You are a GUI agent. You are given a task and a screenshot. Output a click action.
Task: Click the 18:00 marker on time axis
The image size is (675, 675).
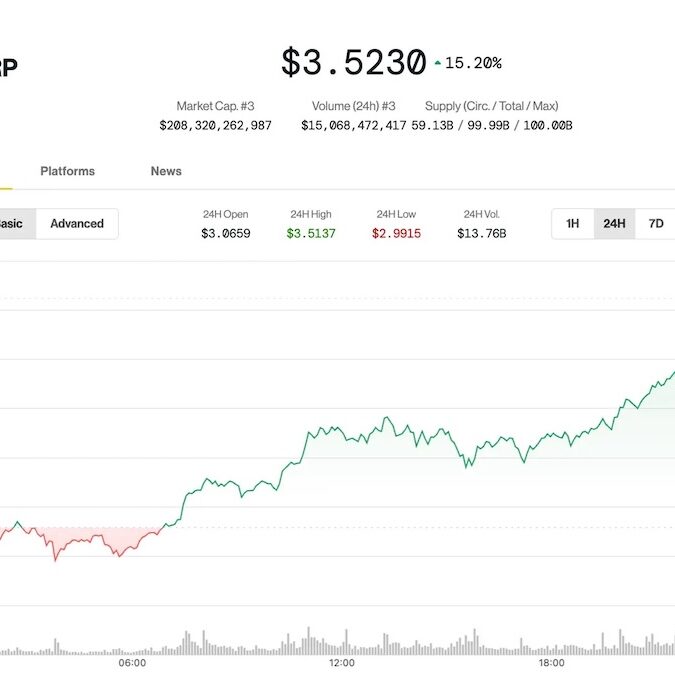point(551,663)
